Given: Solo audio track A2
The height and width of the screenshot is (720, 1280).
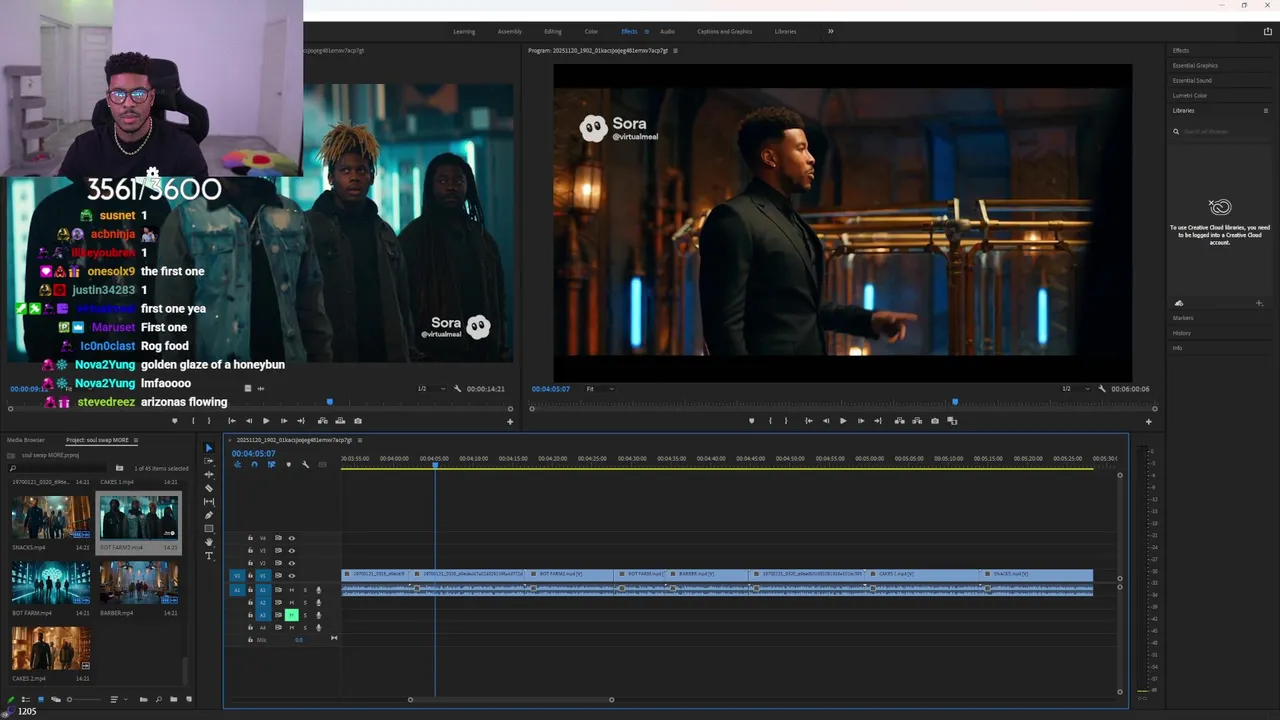Looking at the screenshot, I should tap(305, 602).
